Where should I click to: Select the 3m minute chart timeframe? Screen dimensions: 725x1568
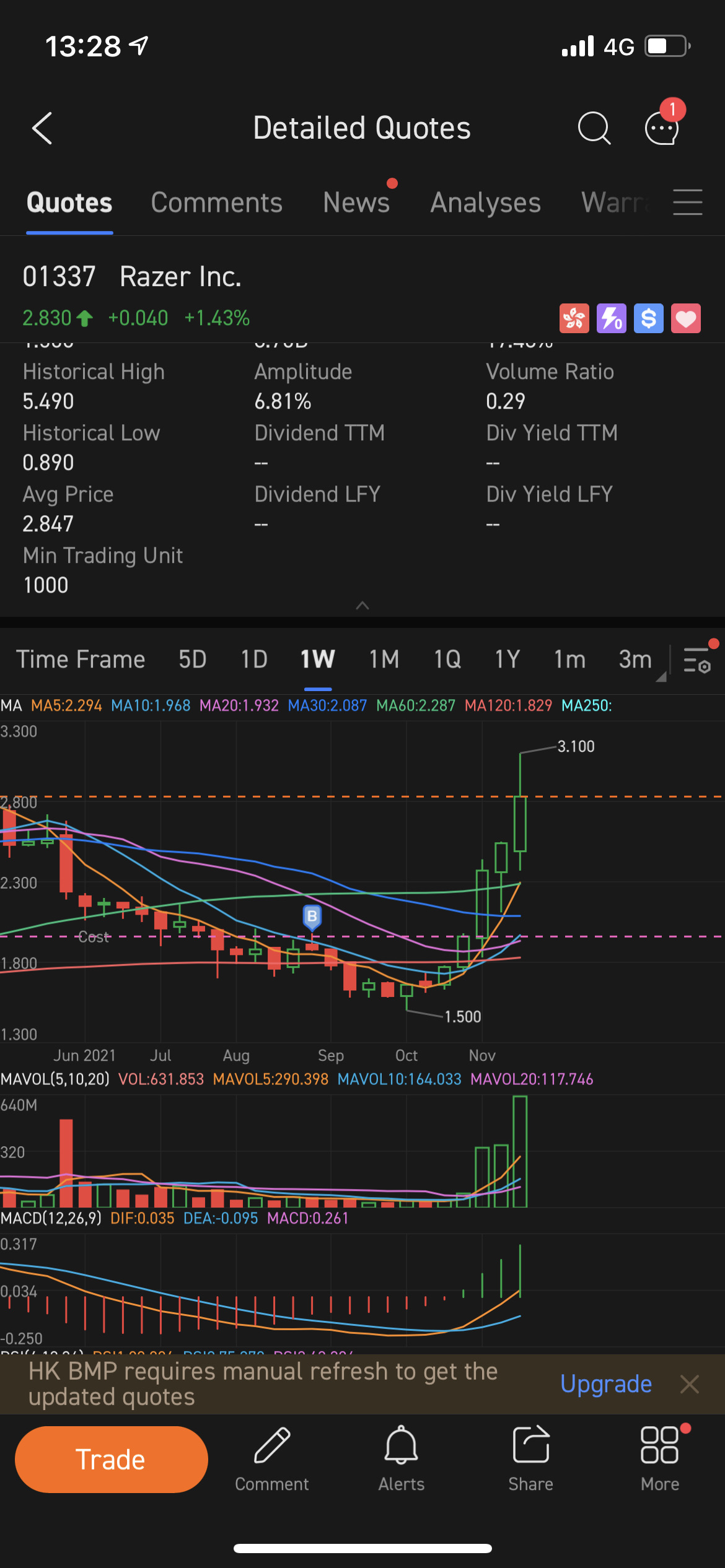click(635, 660)
